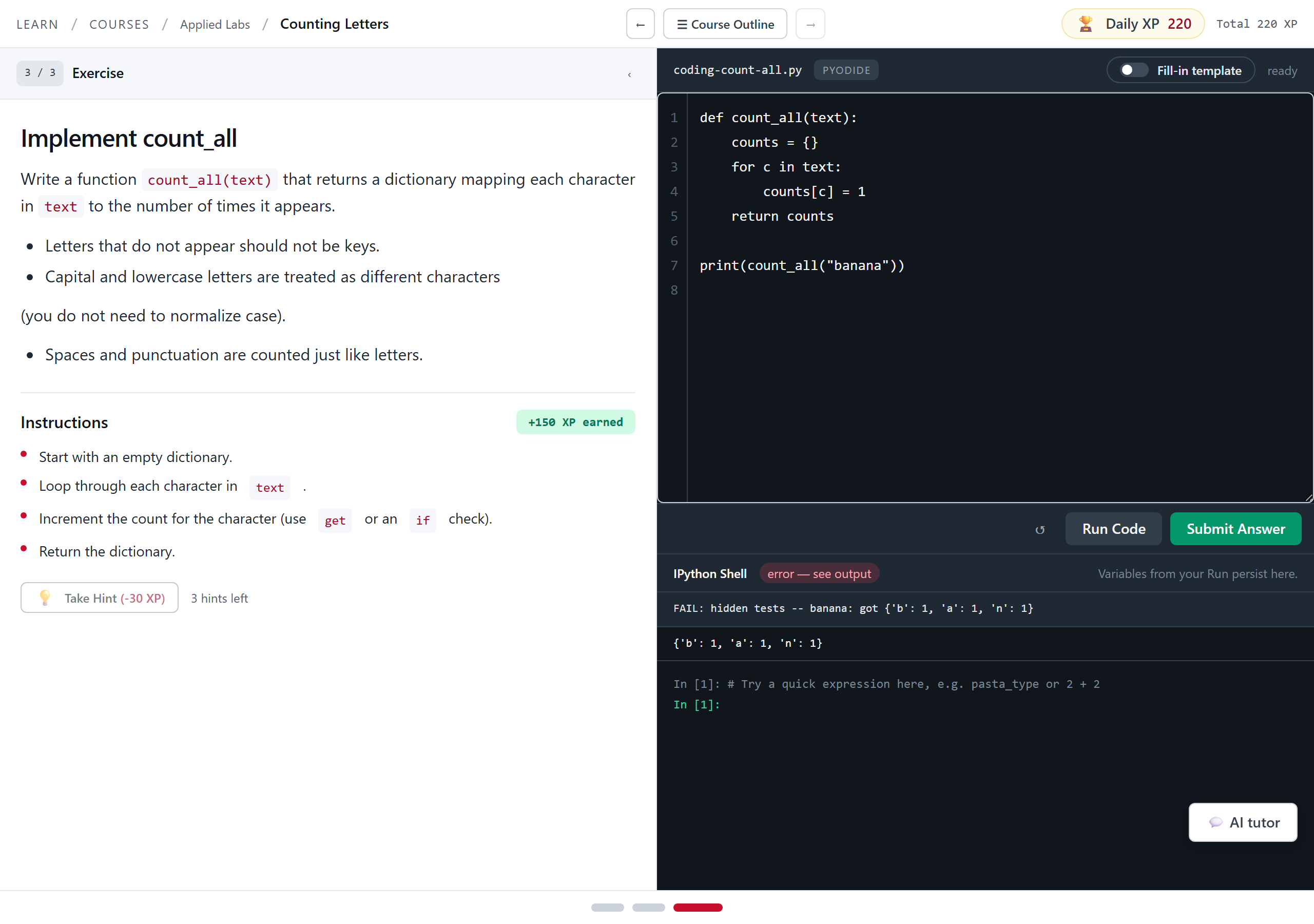Collapse the exercise panel chevron
Image resolution: width=1314 pixels, height=924 pixels.
pos(629,74)
